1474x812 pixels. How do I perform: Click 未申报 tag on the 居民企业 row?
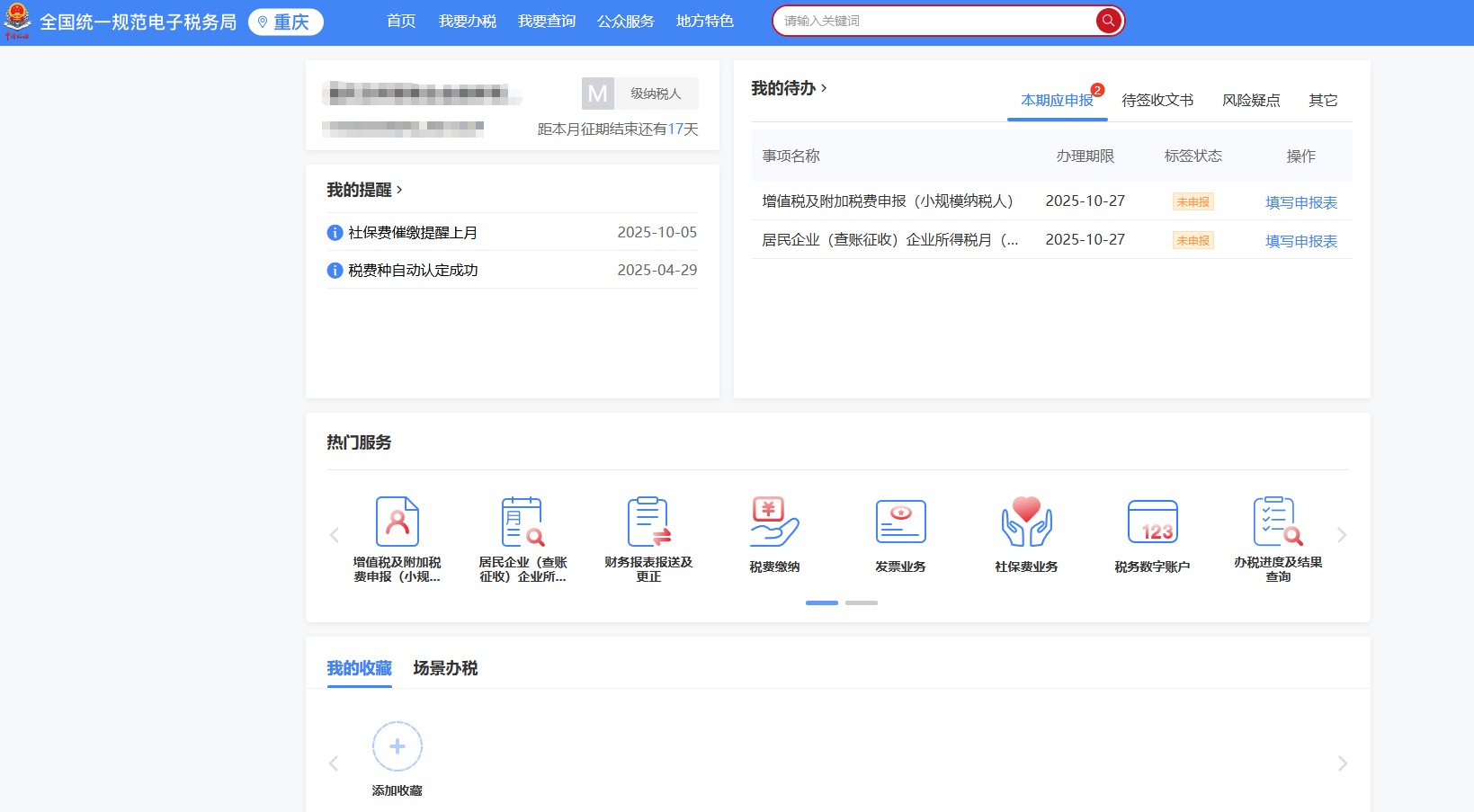pyautogui.click(x=1193, y=241)
